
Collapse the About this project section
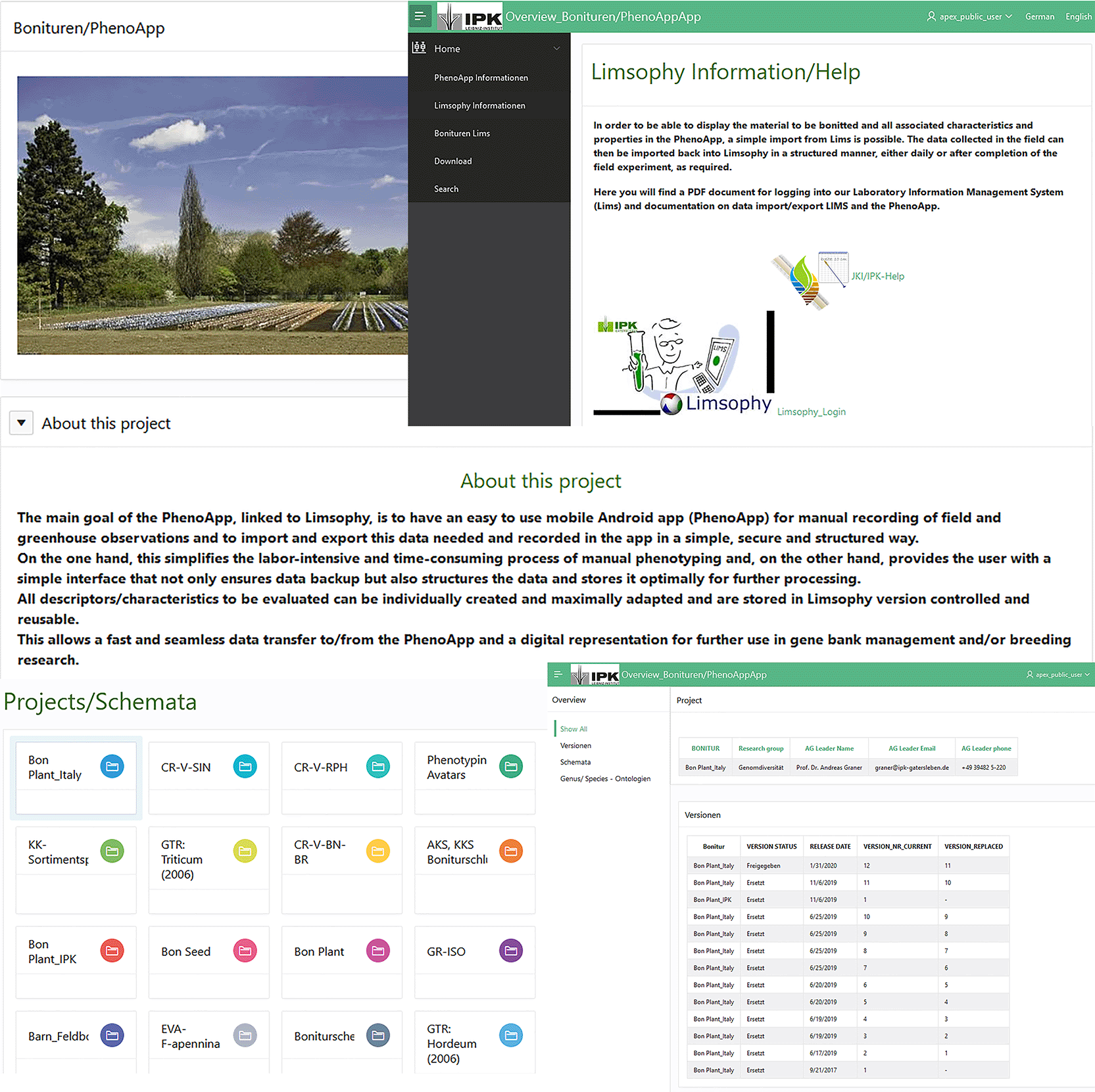[22, 423]
